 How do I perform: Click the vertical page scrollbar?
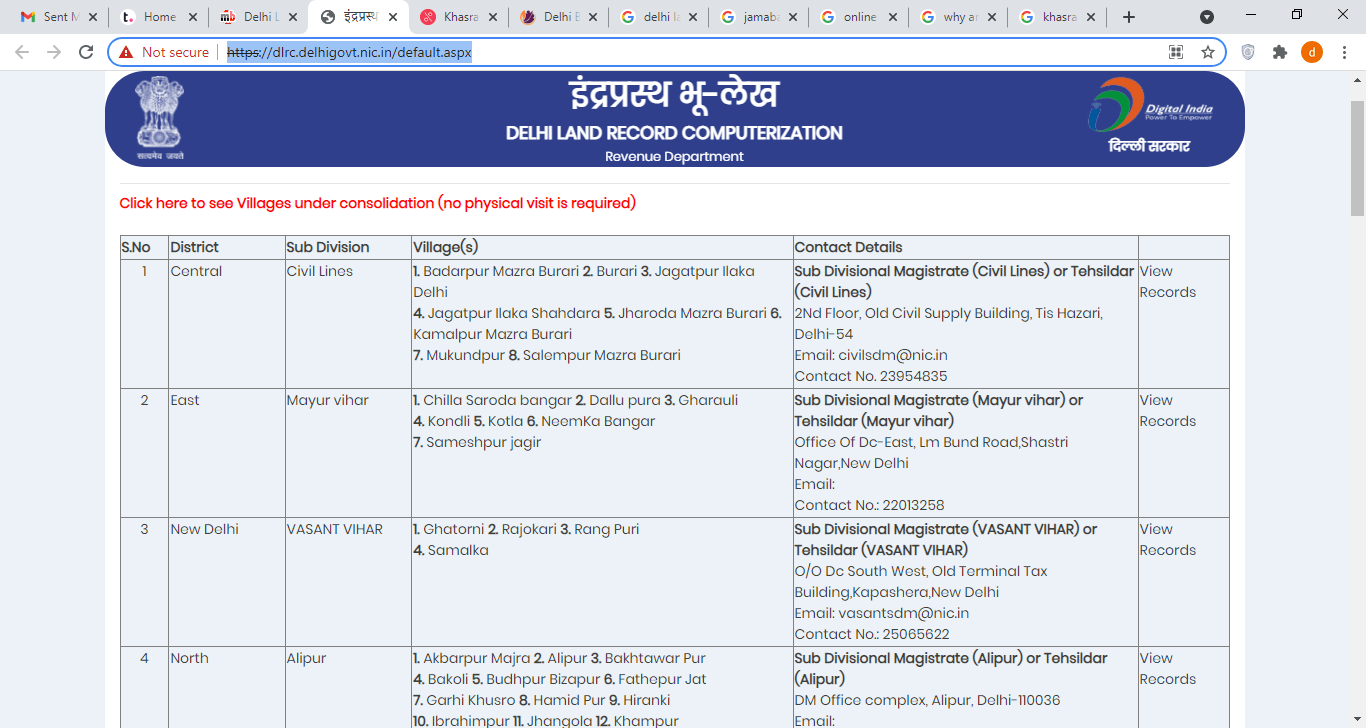pos(1357,158)
